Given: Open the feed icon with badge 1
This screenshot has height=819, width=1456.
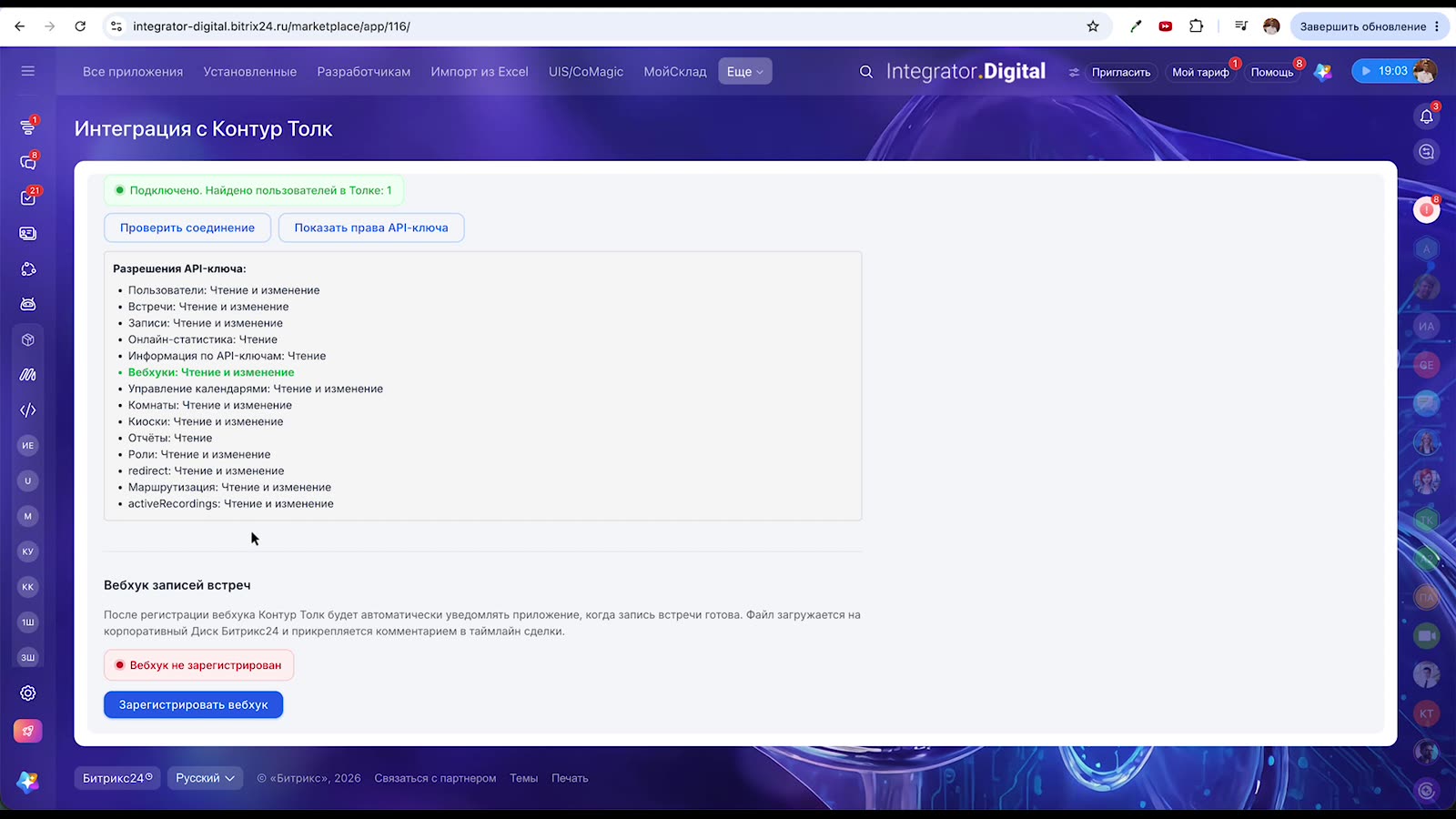Looking at the screenshot, I should tap(28, 127).
